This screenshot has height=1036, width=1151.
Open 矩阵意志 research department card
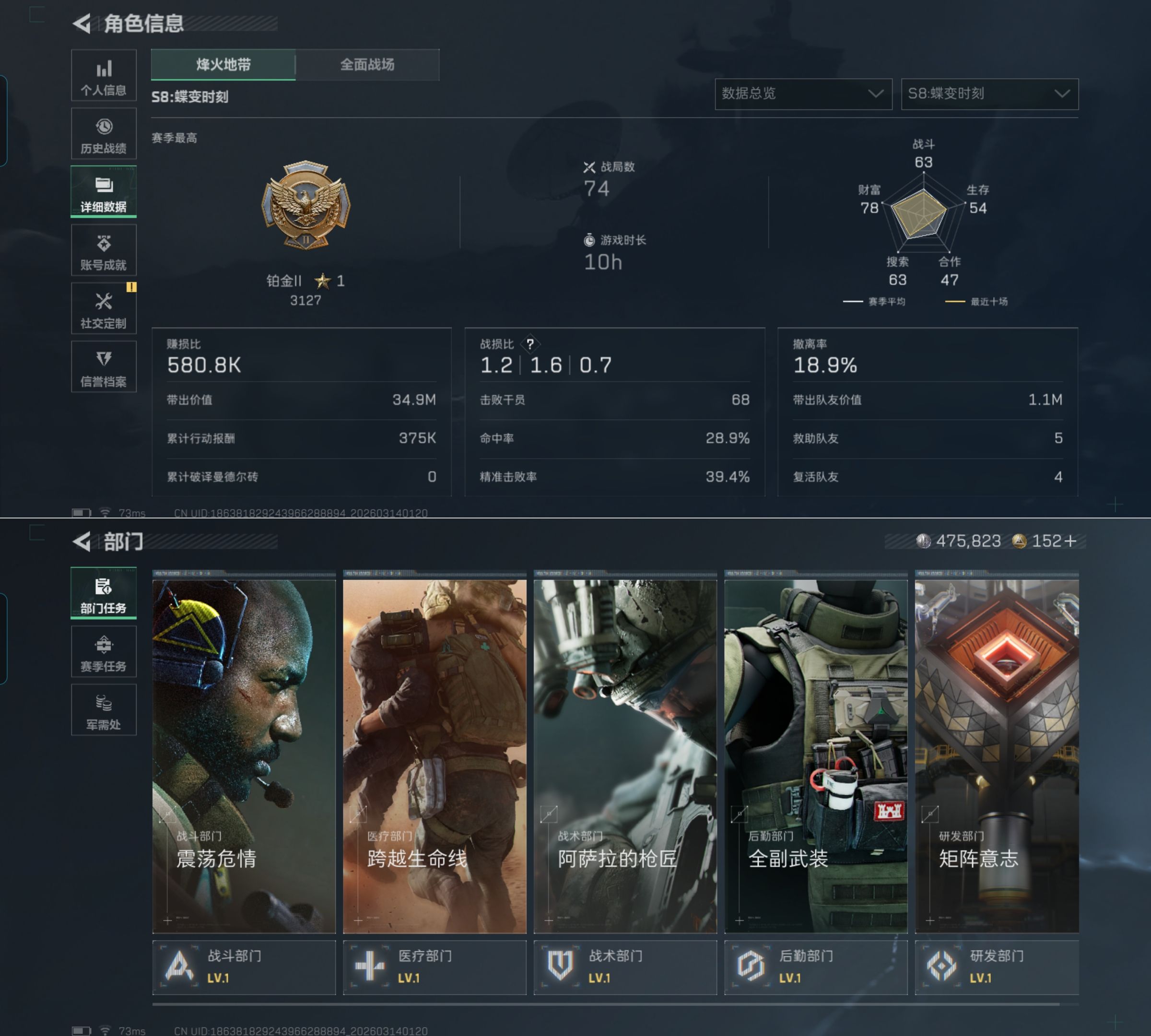pyautogui.click(x=996, y=756)
